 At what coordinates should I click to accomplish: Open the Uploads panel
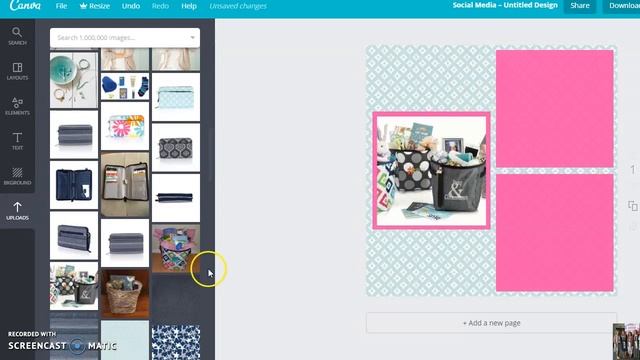[x=17, y=211]
